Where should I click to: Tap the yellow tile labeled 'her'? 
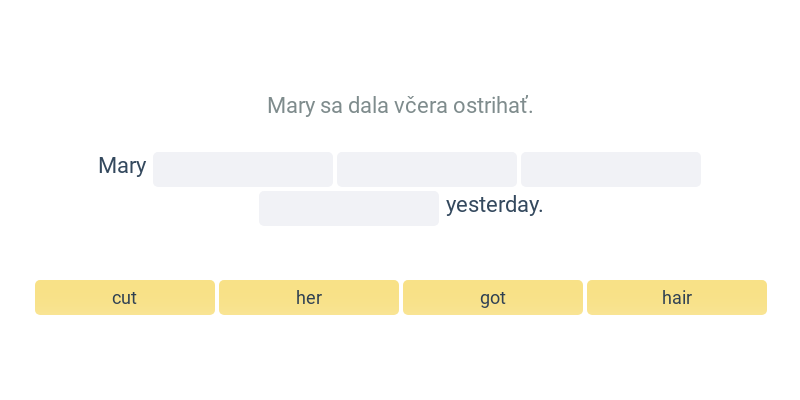coord(309,297)
